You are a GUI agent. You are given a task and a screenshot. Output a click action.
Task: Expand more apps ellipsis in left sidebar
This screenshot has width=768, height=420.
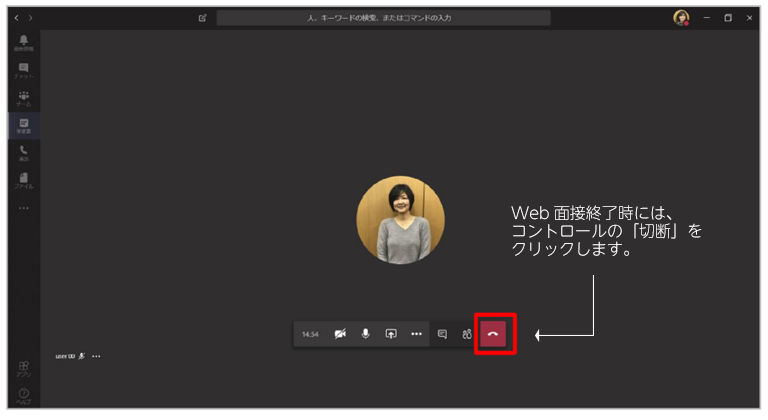pos(24,208)
